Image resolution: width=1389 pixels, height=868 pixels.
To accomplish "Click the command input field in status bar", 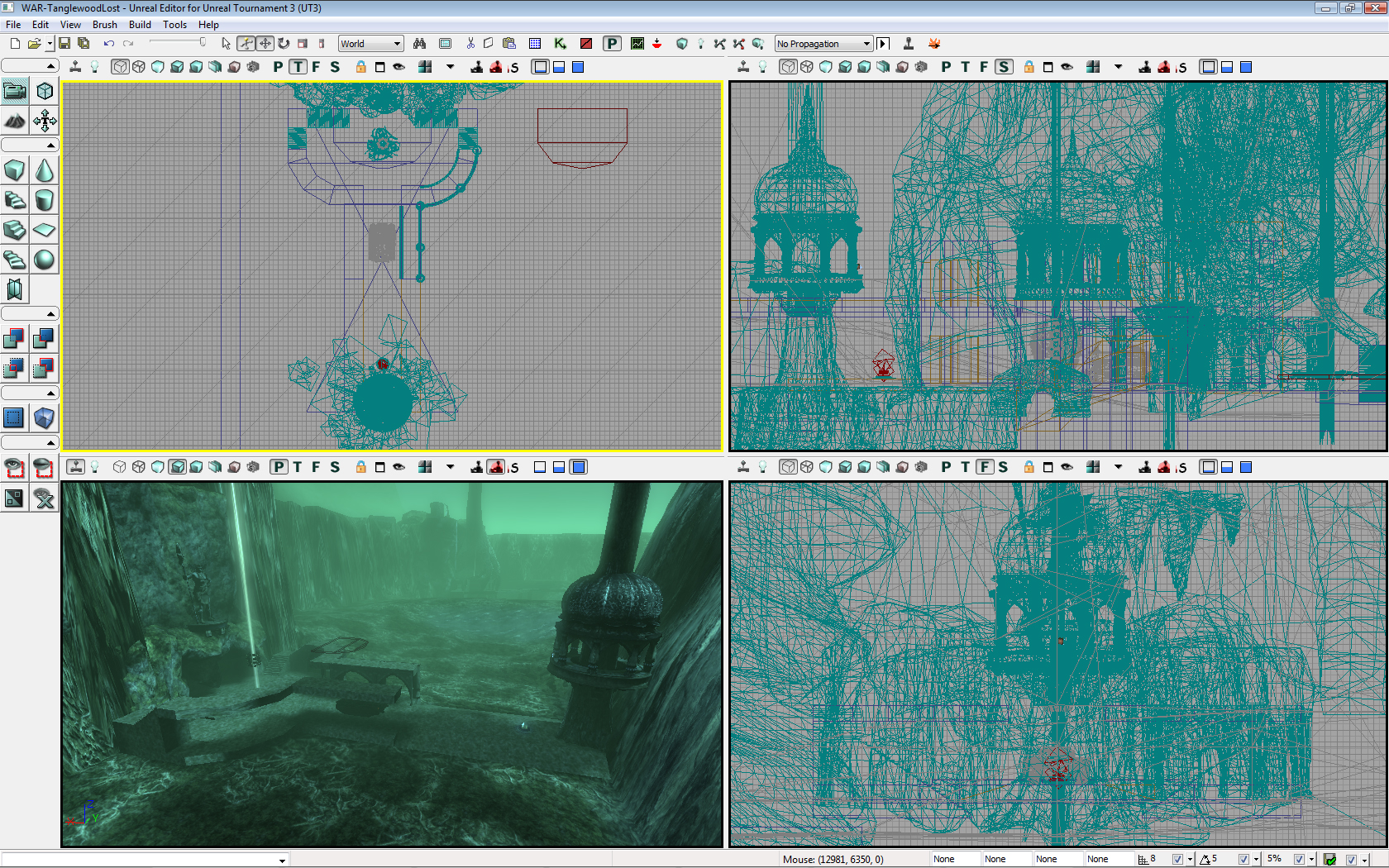I will click(145, 860).
